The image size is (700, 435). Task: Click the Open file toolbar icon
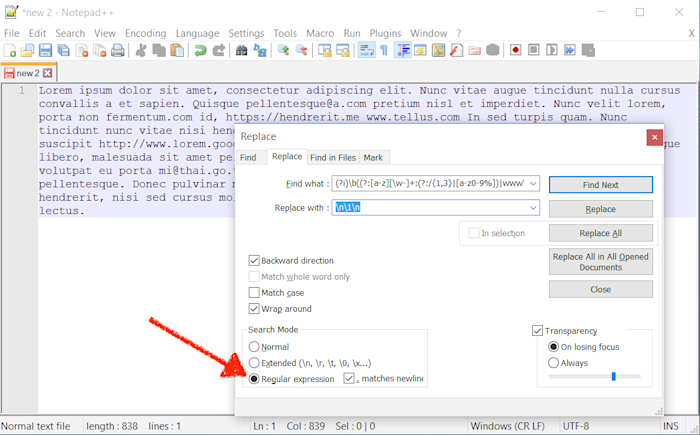pos(27,50)
